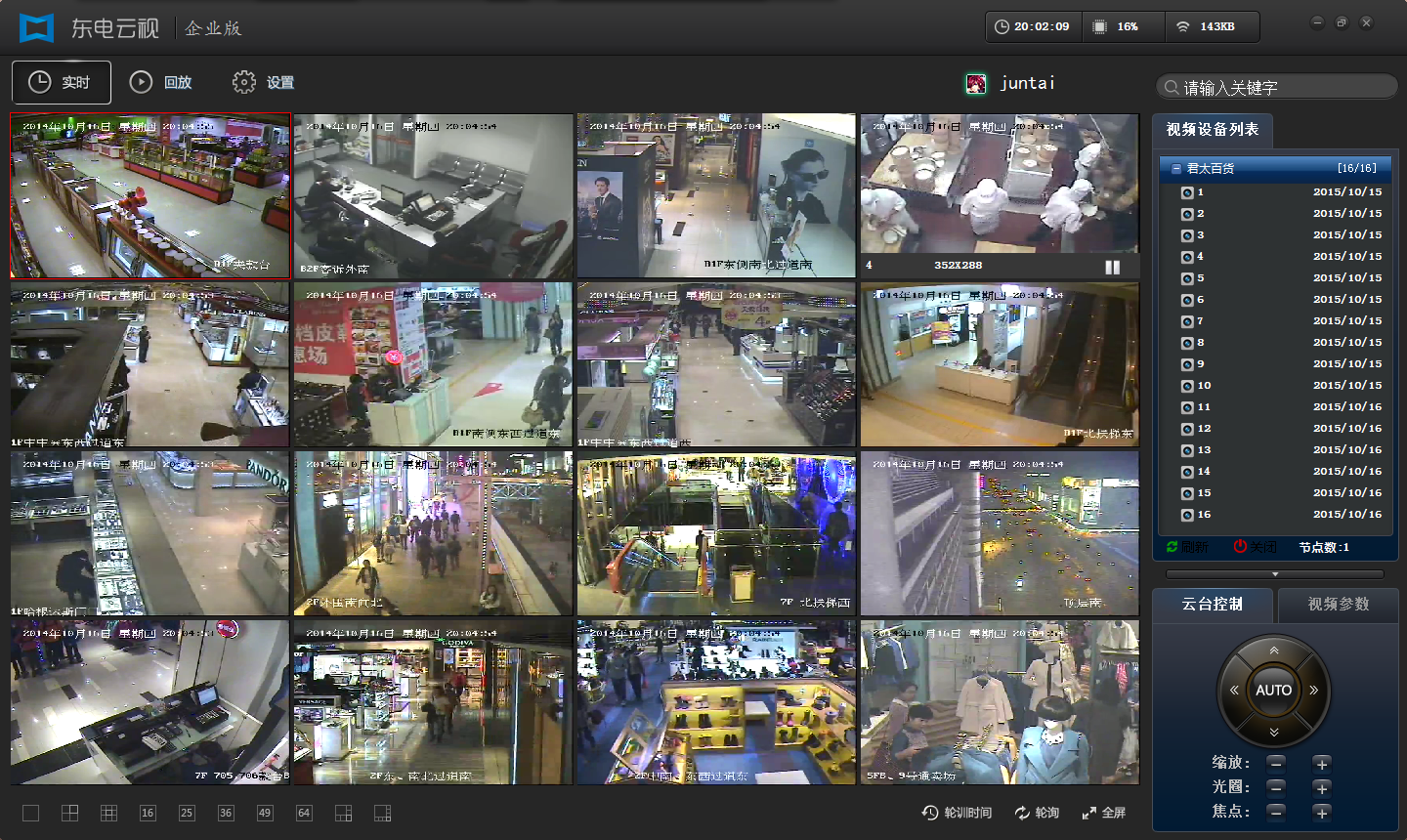Viewport: 1407px width, 840px height.
Task: Click the fullscreen (全屏) icon
Action: (x=1103, y=813)
